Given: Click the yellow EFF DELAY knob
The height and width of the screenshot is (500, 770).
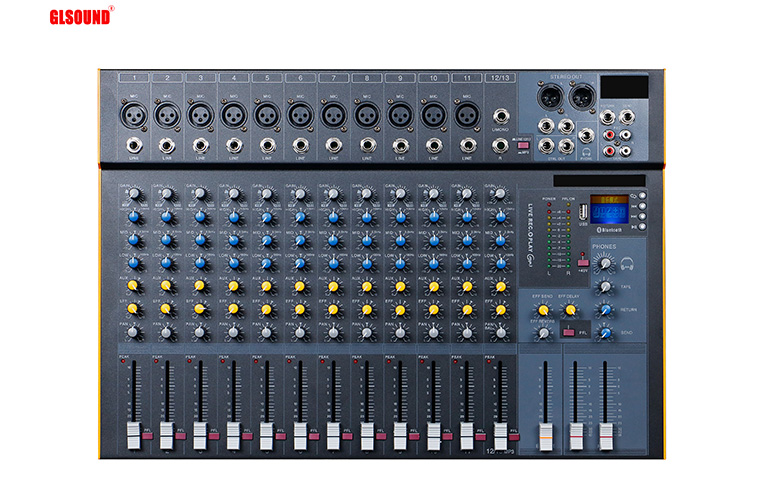Looking at the screenshot, I should pos(568,309).
